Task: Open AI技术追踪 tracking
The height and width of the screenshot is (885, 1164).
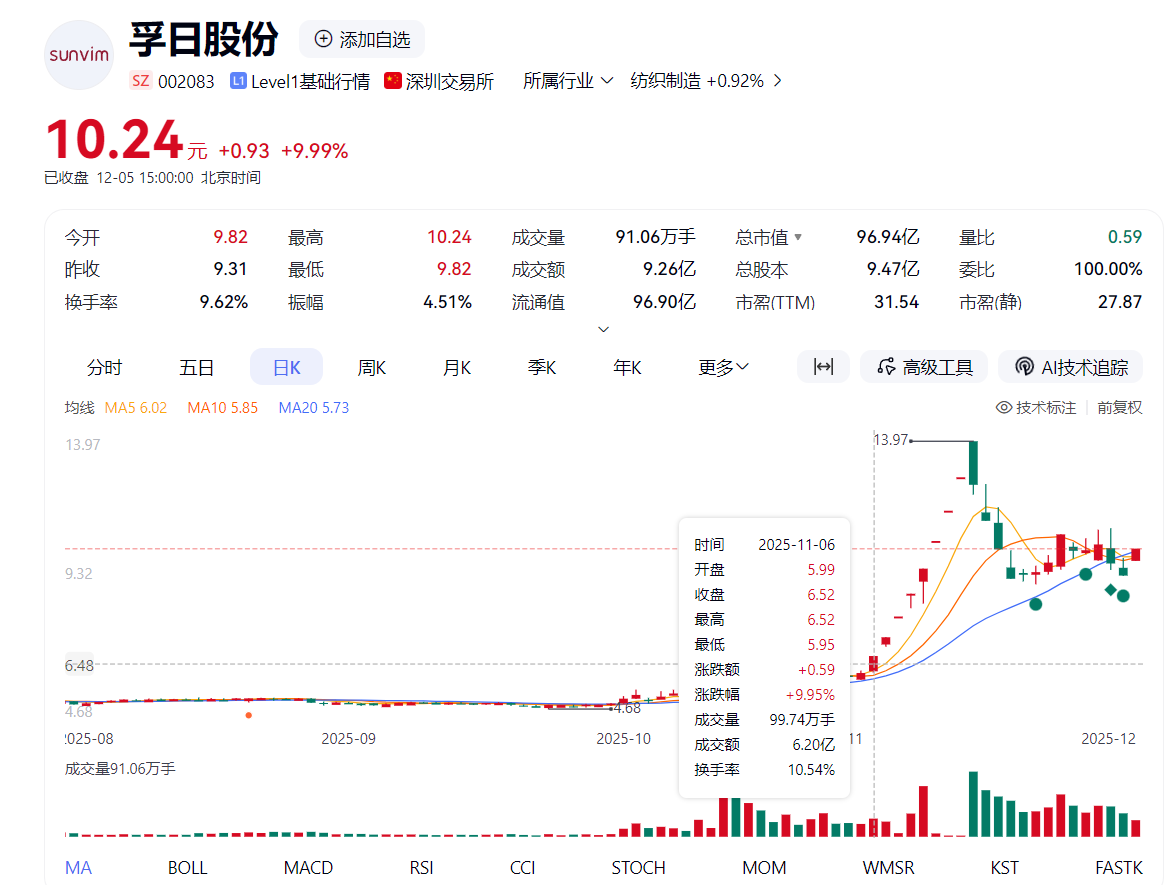Action: click(x=1072, y=367)
